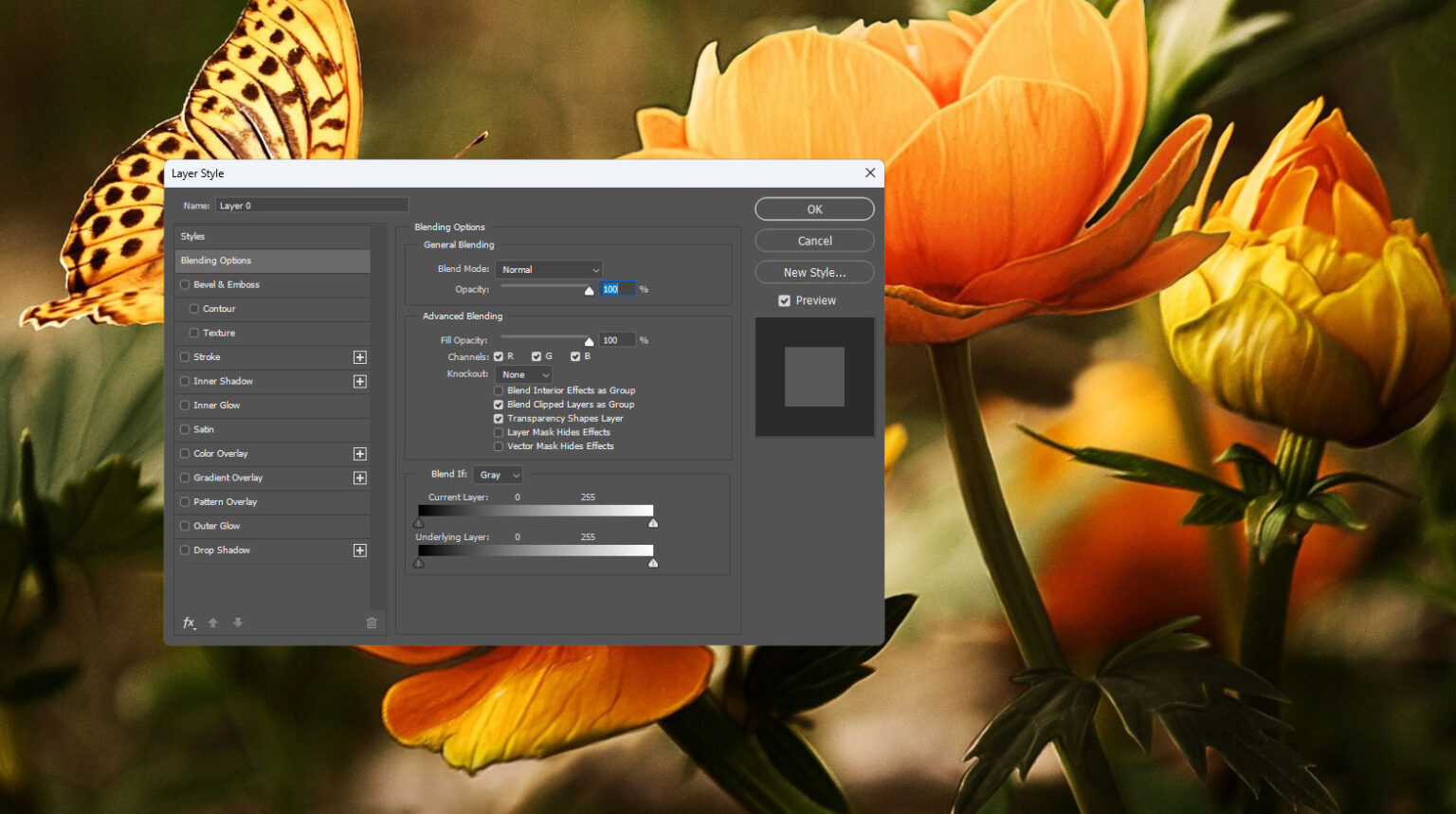Add another Drop Shadow via plus icon

[x=360, y=550]
